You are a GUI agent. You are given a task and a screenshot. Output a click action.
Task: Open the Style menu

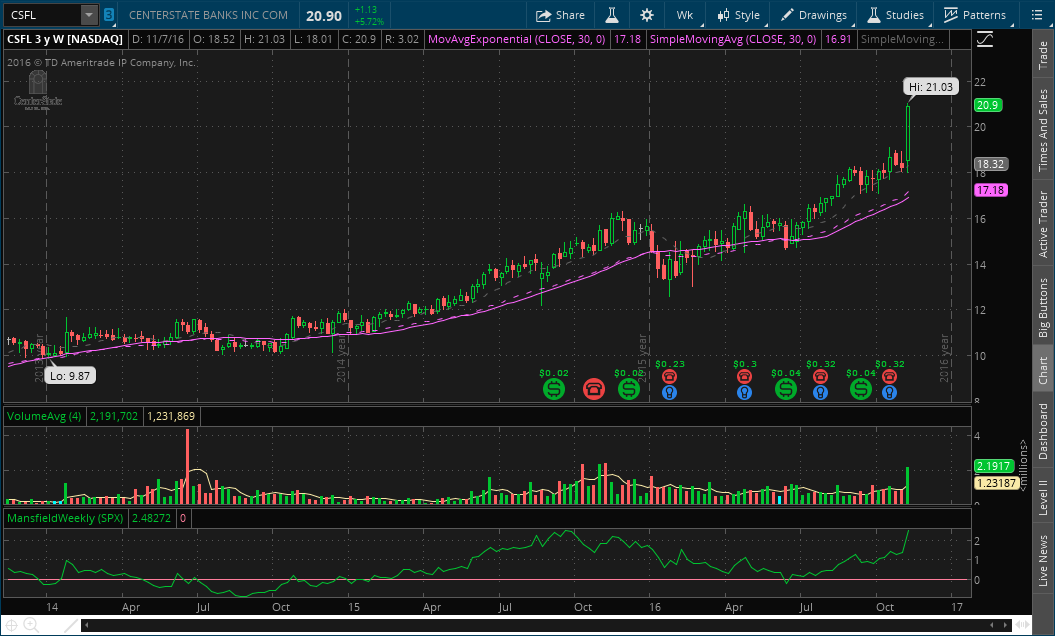coord(738,15)
